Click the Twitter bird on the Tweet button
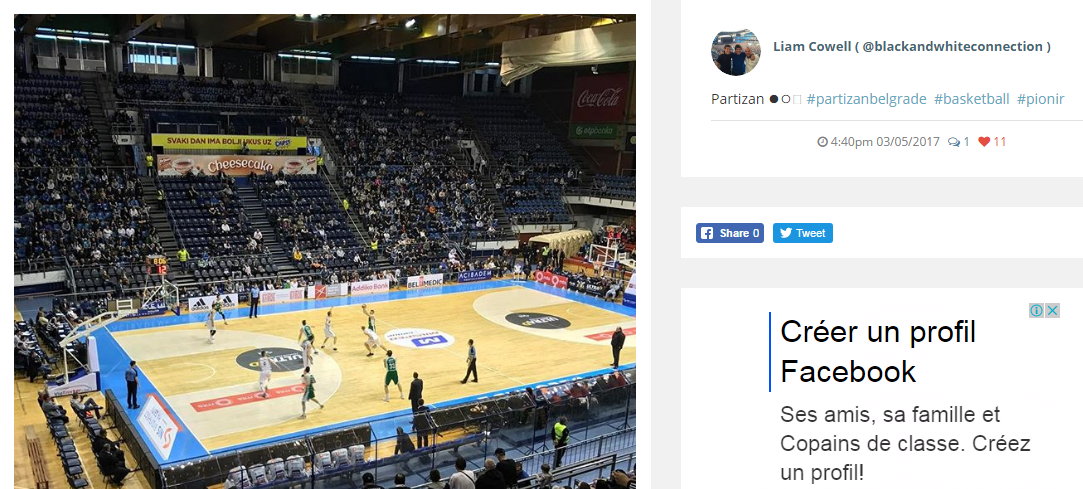This screenshot has height=489, width=1083. 785,233
